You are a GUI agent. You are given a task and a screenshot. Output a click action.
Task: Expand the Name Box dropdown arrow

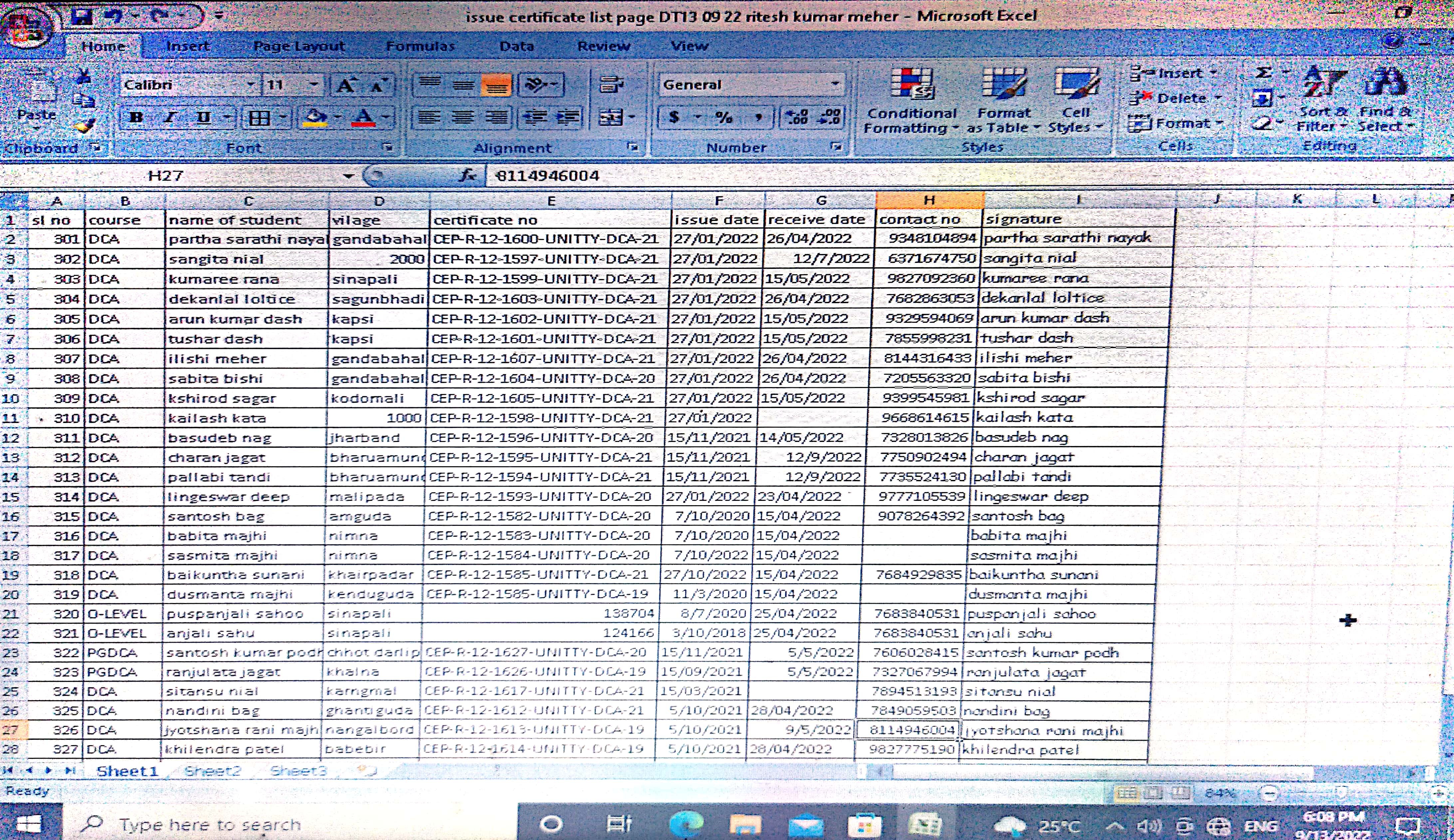point(348,176)
